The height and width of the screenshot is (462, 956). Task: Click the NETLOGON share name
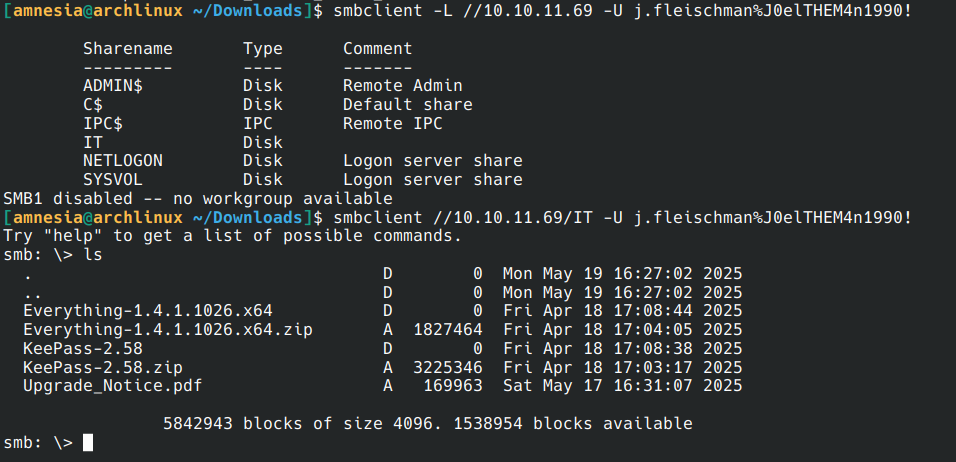(122, 161)
